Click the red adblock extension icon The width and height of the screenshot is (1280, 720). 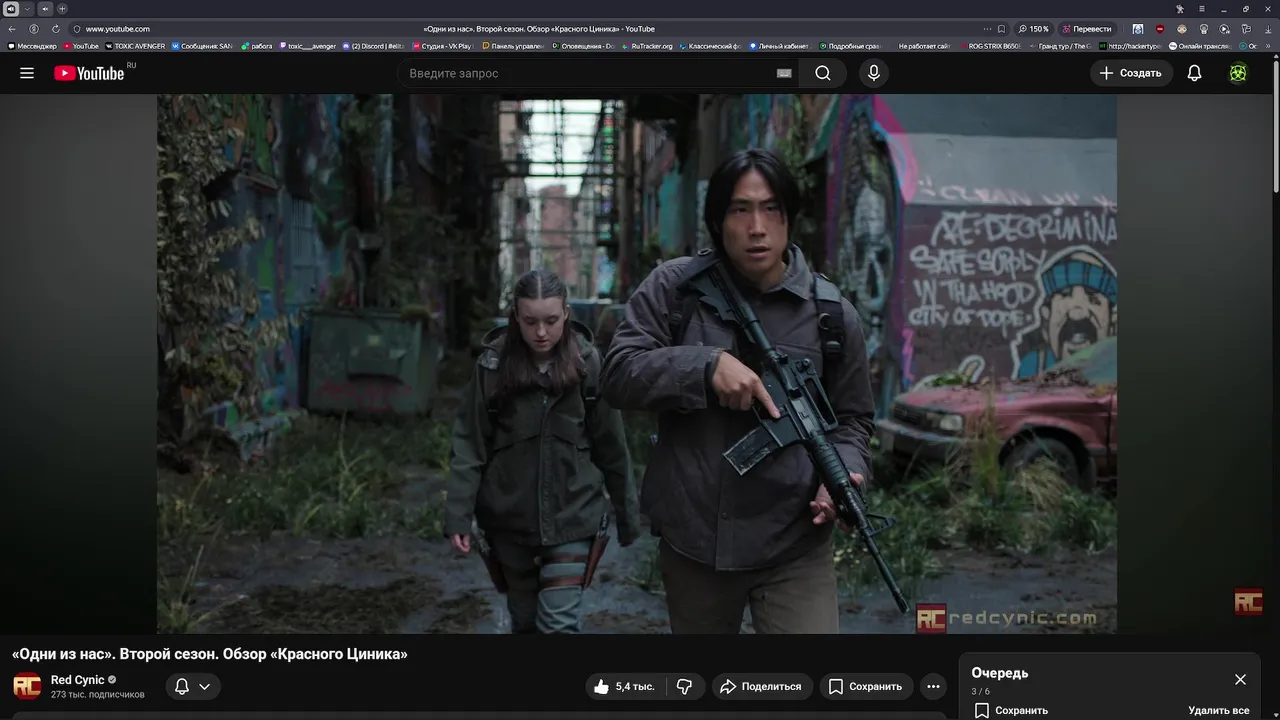(x=1160, y=29)
